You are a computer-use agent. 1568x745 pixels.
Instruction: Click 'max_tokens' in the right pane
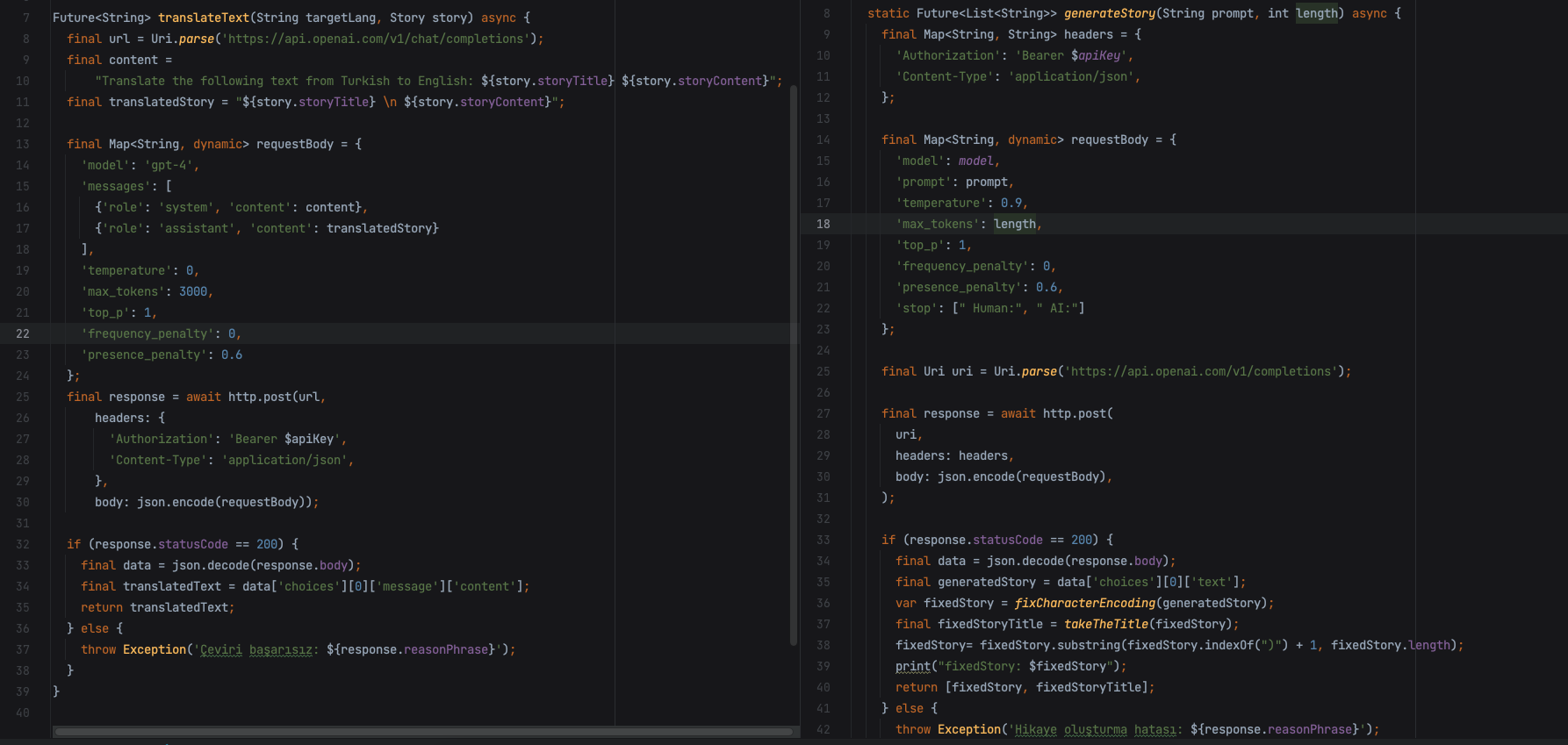point(938,224)
